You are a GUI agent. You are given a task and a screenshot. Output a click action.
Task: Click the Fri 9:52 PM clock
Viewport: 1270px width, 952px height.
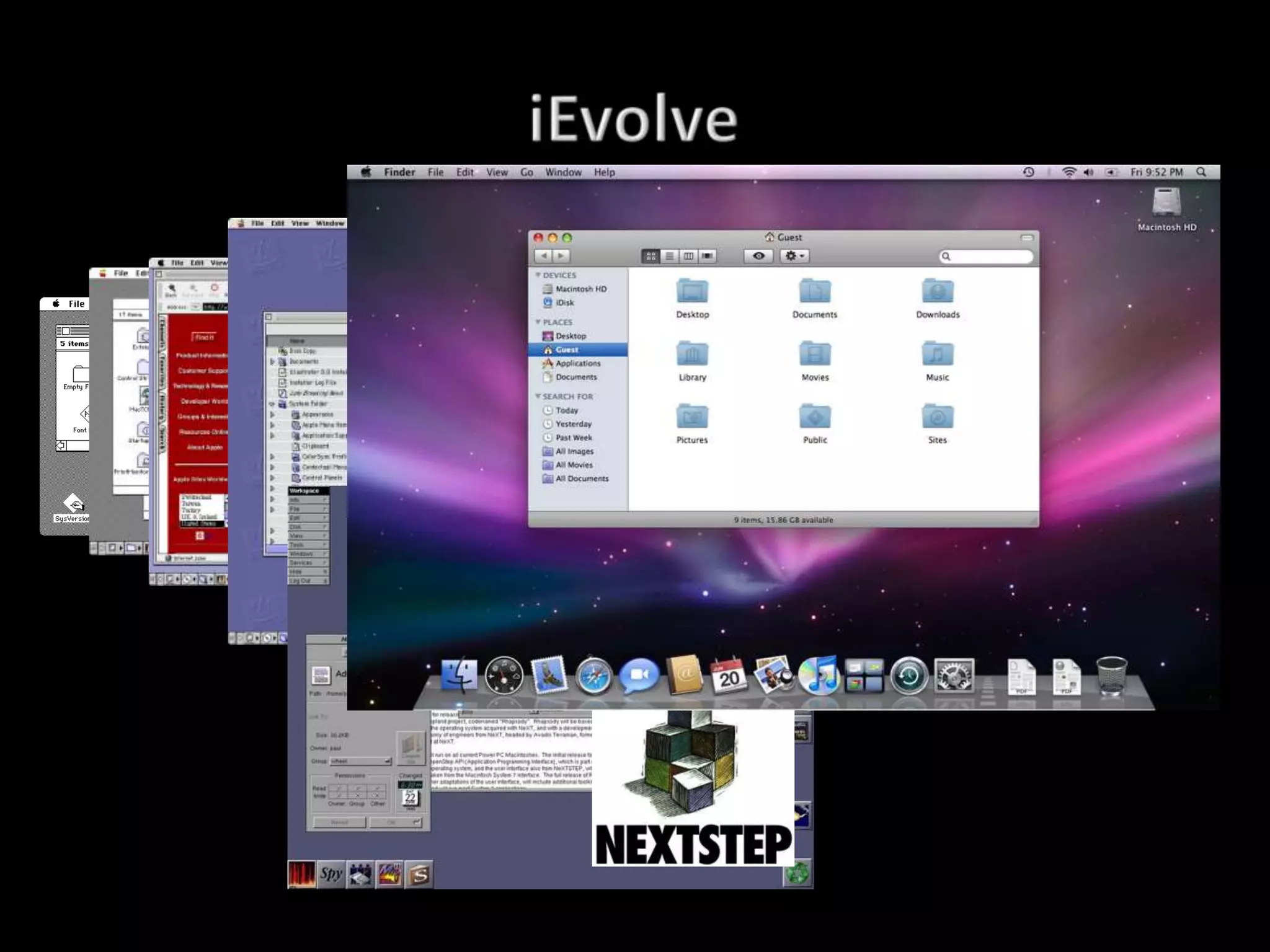click(x=1157, y=172)
